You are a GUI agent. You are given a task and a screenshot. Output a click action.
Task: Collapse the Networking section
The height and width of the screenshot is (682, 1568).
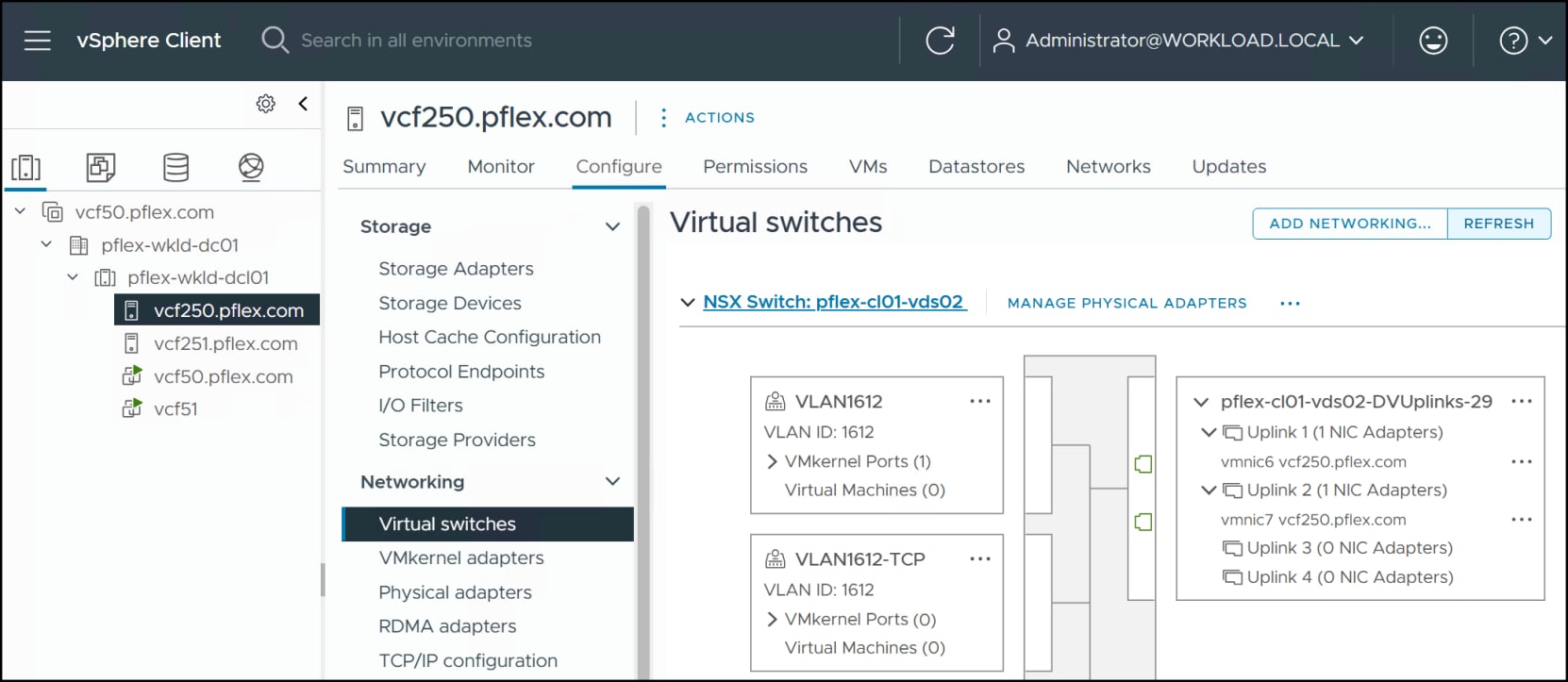(612, 481)
